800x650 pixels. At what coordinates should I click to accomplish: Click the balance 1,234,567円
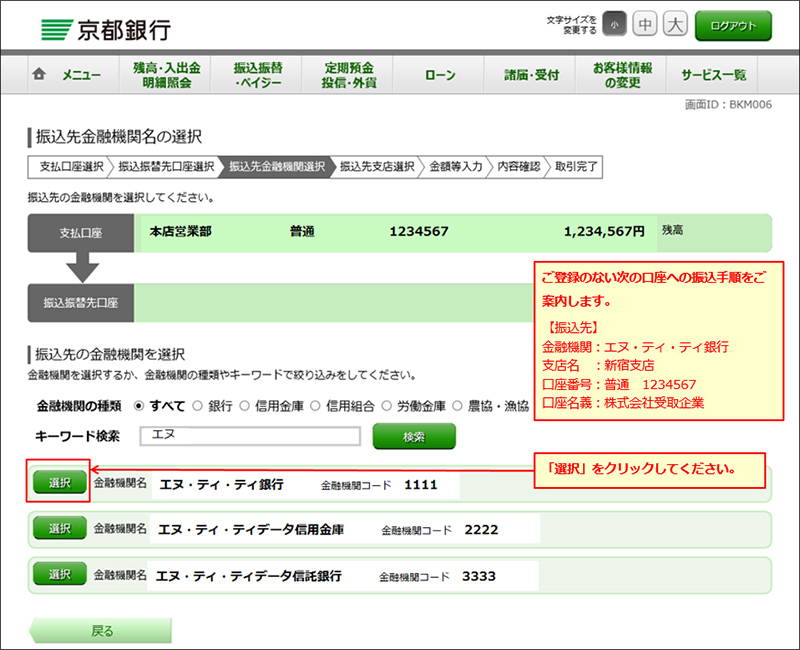(x=604, y=232)
